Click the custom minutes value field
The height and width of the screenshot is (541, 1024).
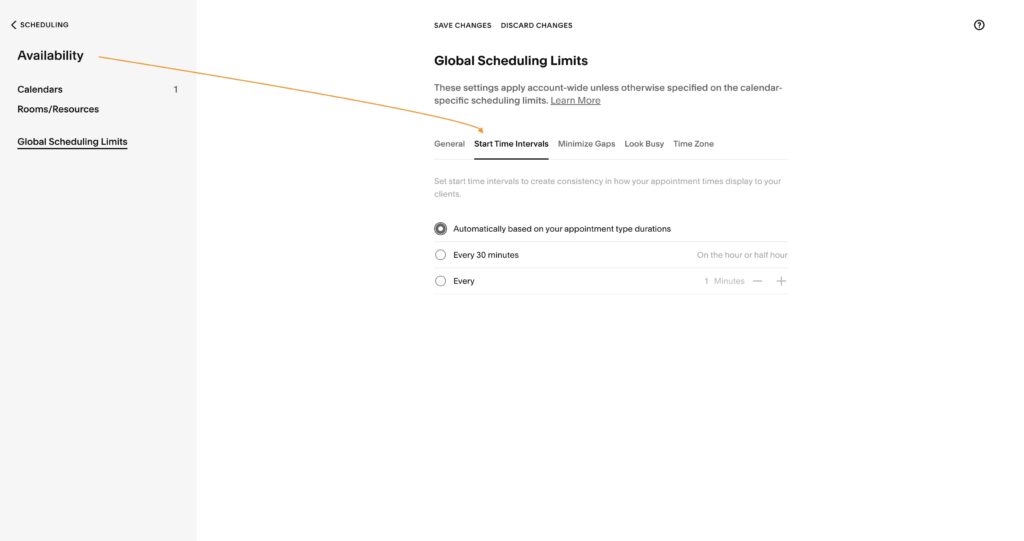click(x=706, y=281)
